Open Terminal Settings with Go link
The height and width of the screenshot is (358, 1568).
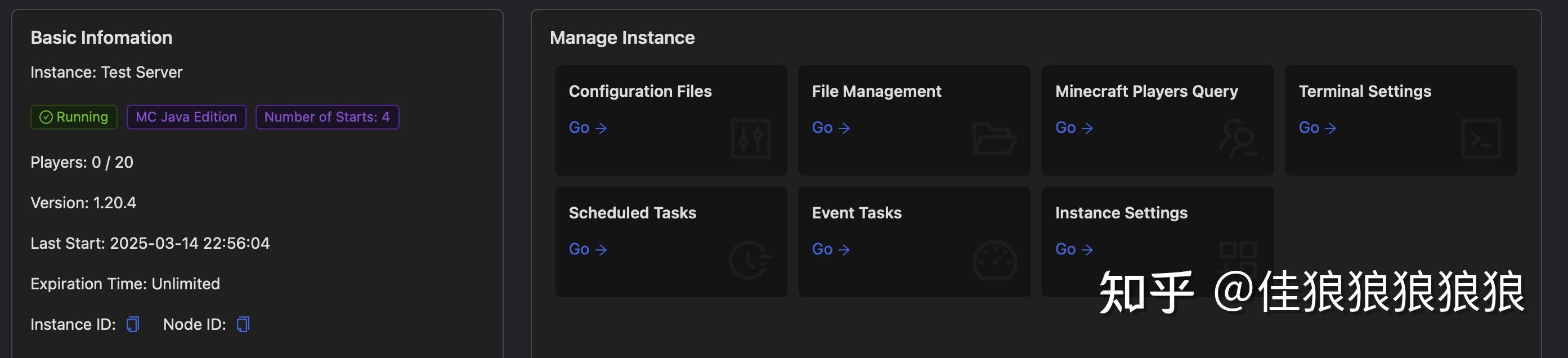pos(1318,128)
